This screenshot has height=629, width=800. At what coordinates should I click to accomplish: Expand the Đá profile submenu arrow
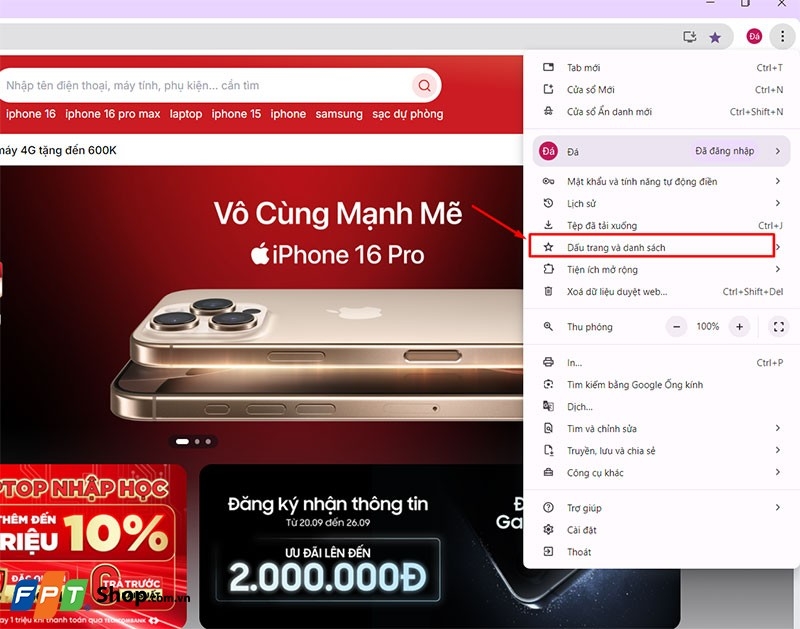778,151
